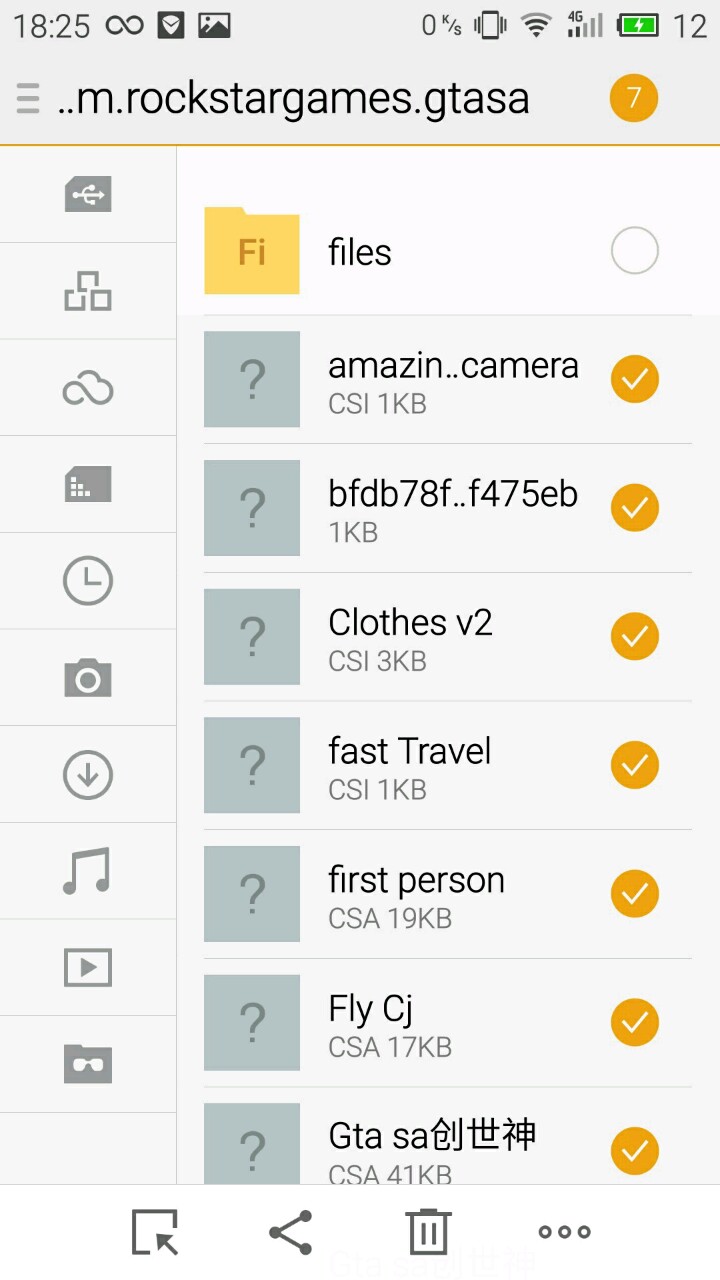The height and width of the screenshot is (1280, 720).
Task: Select the files folder checkbox
Action: 634,251
